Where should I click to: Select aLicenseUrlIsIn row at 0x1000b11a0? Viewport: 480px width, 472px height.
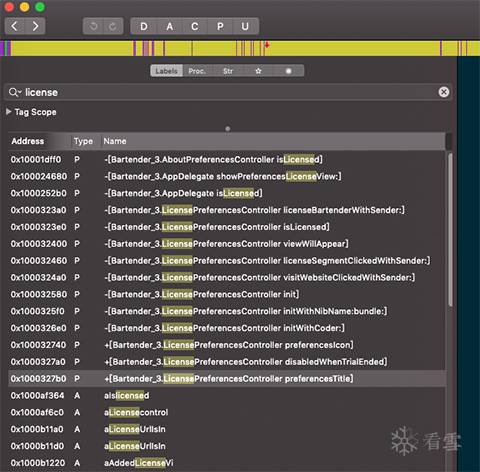click(227, 429)
